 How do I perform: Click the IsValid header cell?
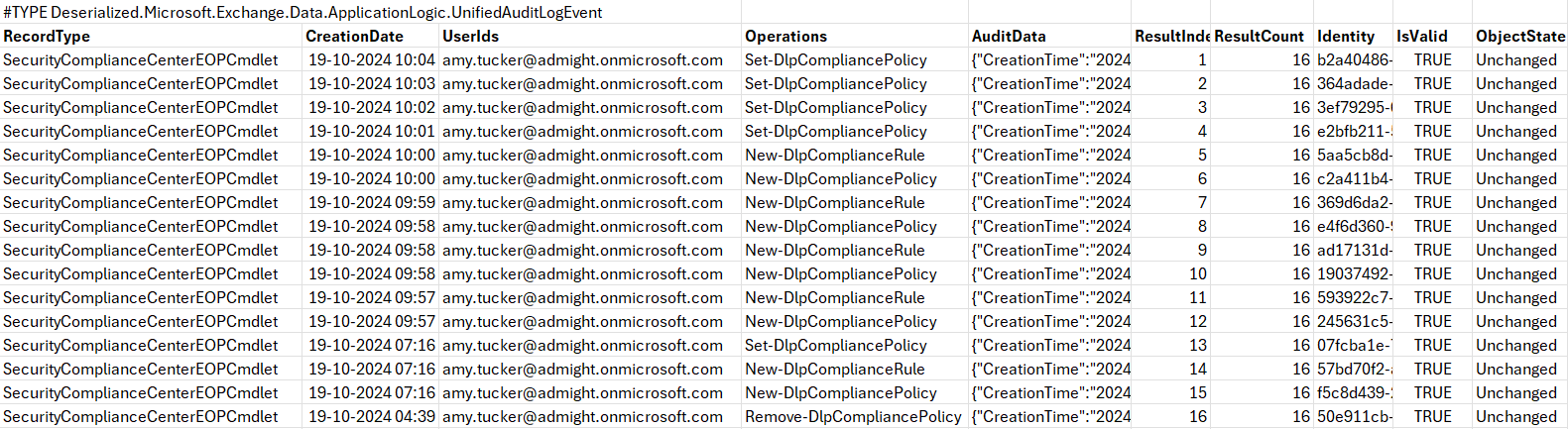point(1433,37)
